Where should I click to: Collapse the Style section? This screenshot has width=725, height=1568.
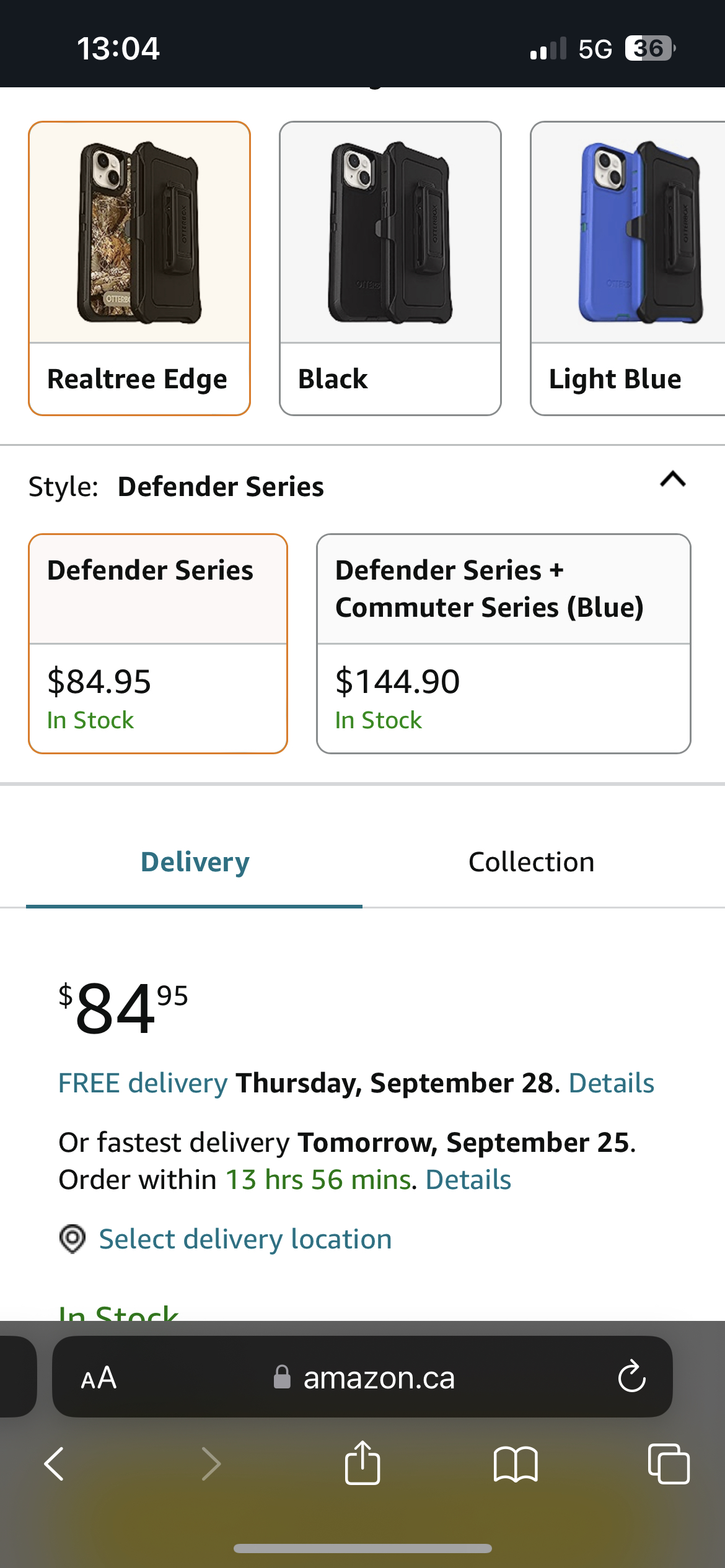point(672,480)
